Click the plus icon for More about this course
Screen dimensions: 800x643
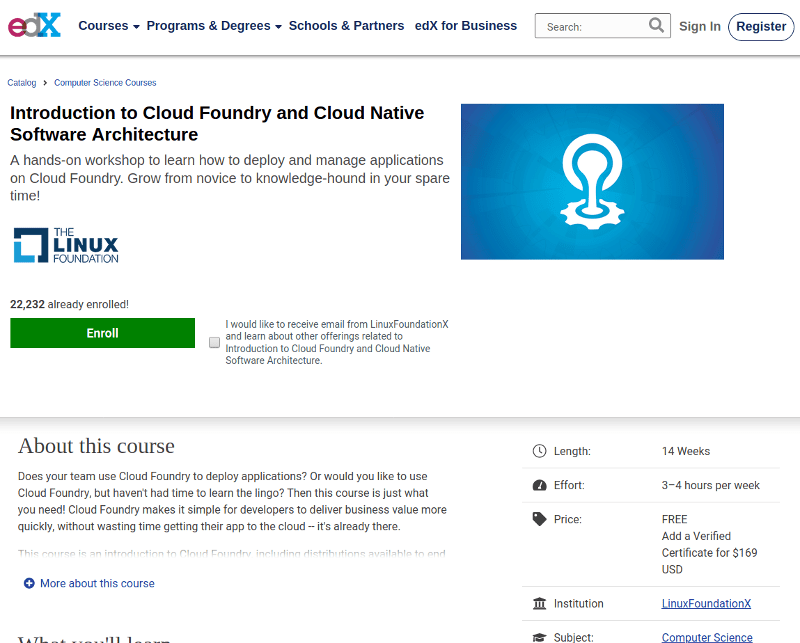tap(29, 583)
